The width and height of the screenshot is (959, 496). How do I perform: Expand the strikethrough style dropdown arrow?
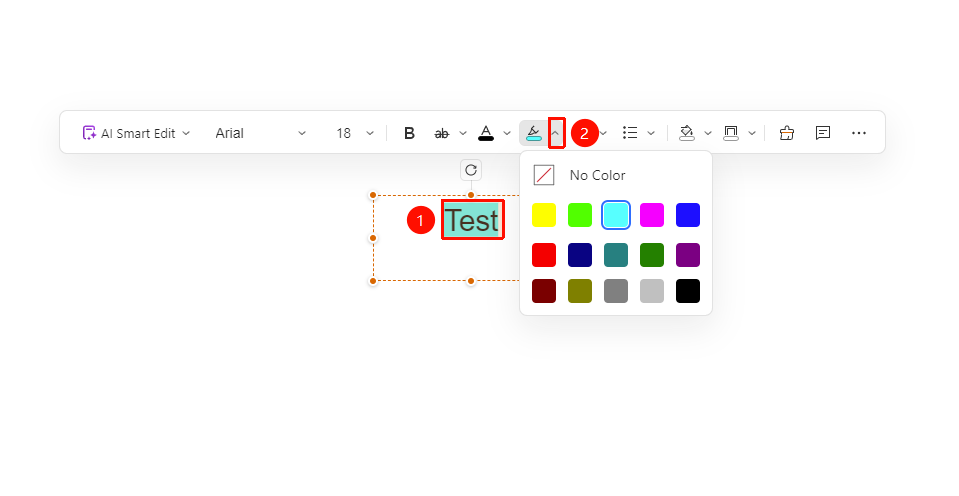(463, 133)
